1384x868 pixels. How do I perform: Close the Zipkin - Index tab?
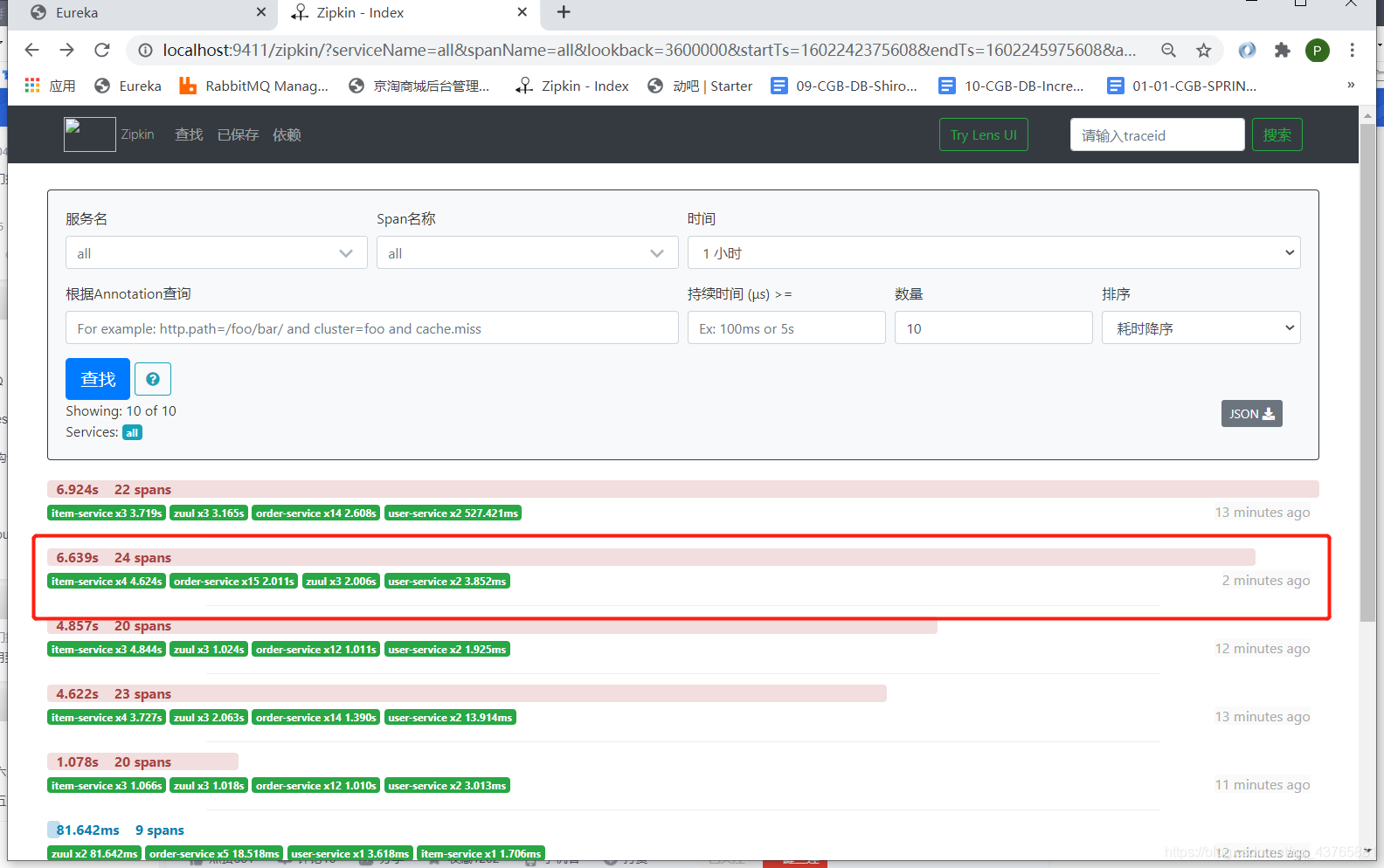(x=522, y=12)
